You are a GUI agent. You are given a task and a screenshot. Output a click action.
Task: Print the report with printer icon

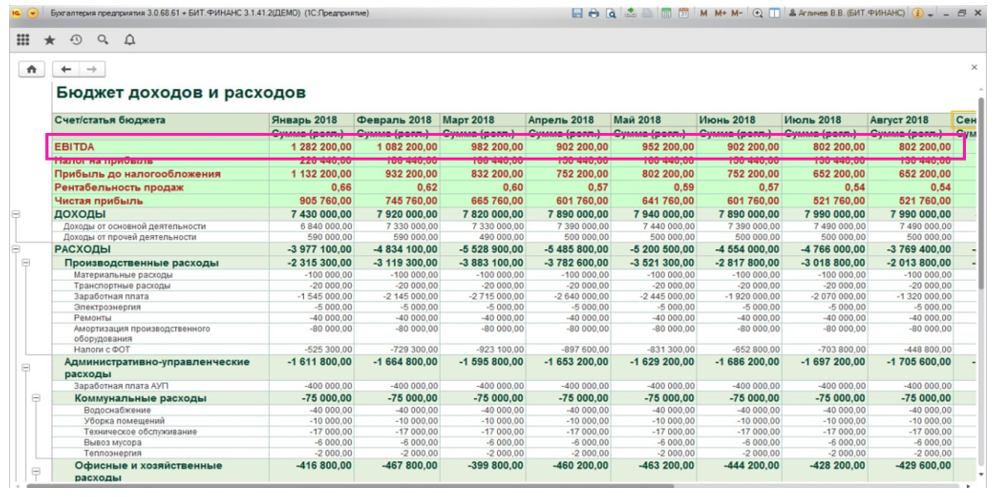coord(592,11)
